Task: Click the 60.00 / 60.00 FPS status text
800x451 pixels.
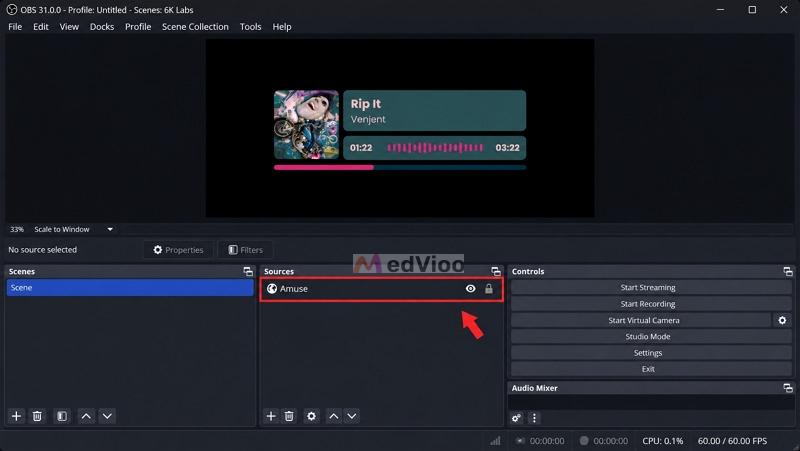Action: [732, 441]
